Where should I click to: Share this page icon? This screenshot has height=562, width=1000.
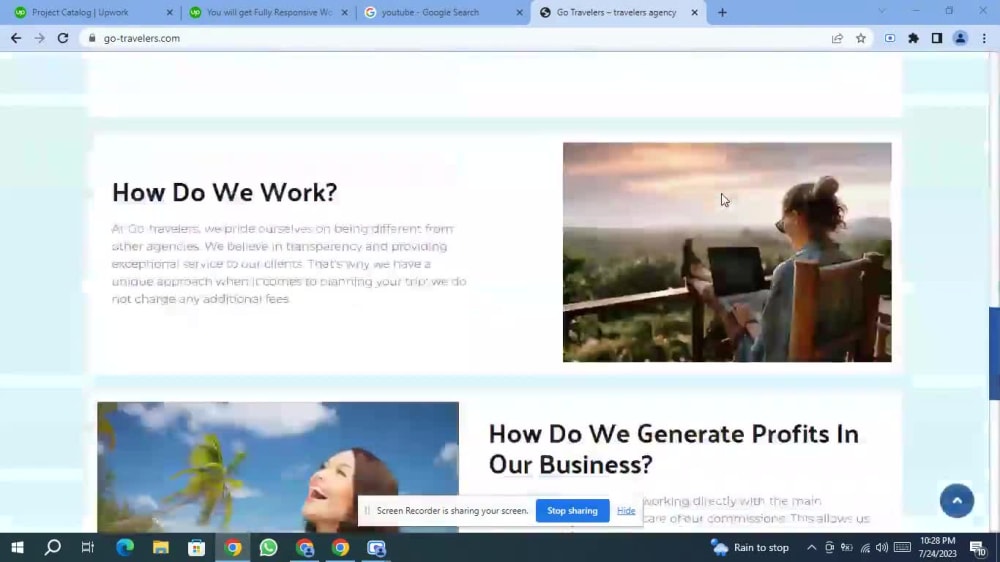[x=837, y=38]
